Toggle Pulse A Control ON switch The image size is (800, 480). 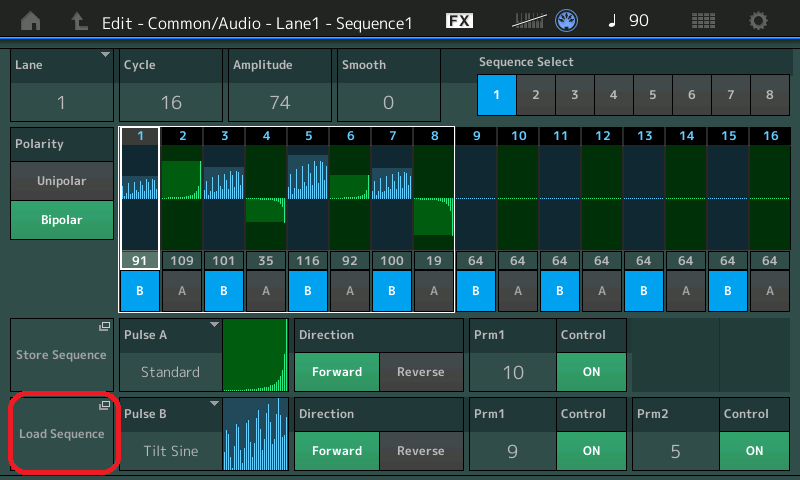pos(591,372)
